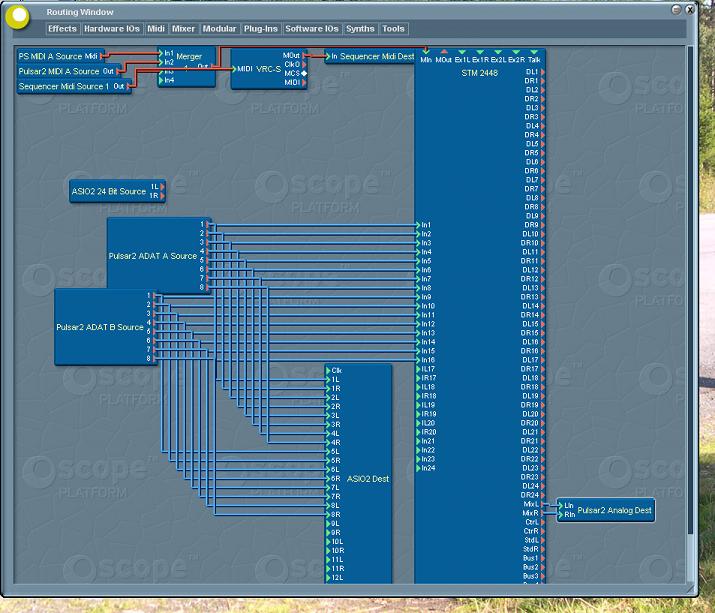Click the STM 2448 In16 input port
Viewport: 715px width, 613px height.
(418, 360)
